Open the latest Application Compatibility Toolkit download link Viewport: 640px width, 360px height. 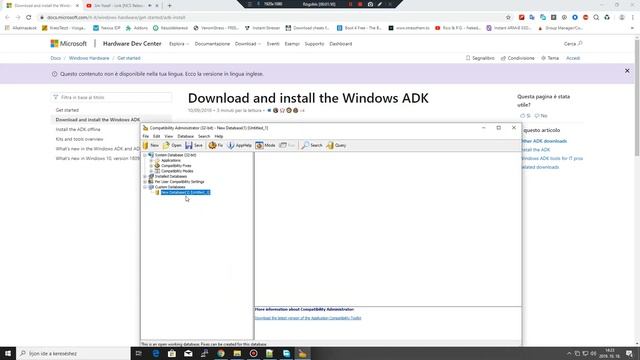pyautogui.click(x=308, y=318)
